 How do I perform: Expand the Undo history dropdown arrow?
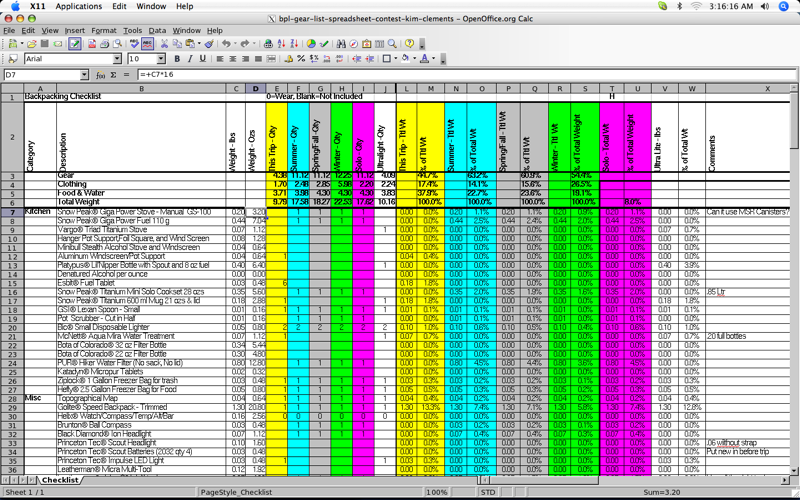pos(235,44)
